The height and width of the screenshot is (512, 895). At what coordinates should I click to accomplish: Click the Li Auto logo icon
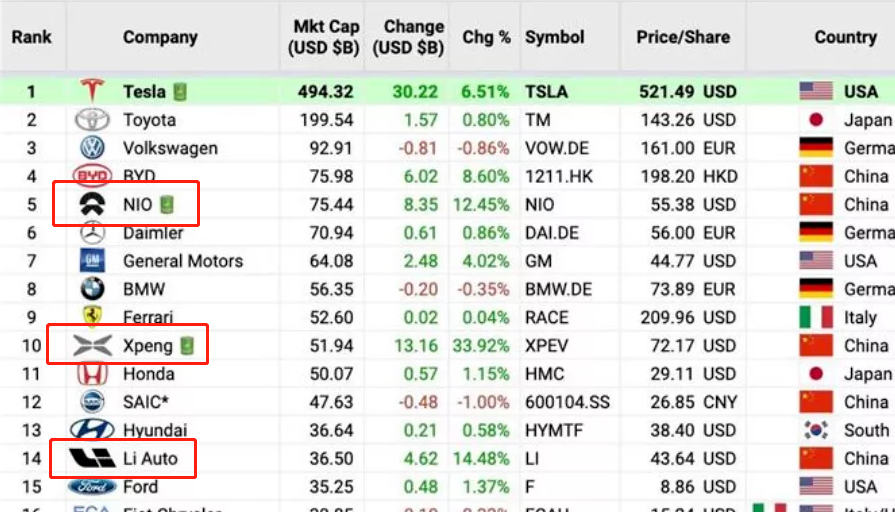(x=92, y=459)
